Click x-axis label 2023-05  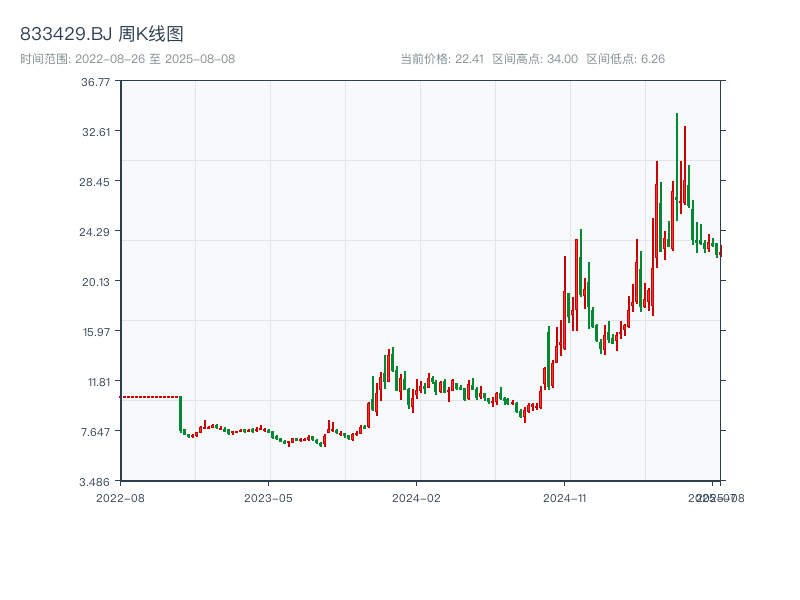[x=268, y=498]
